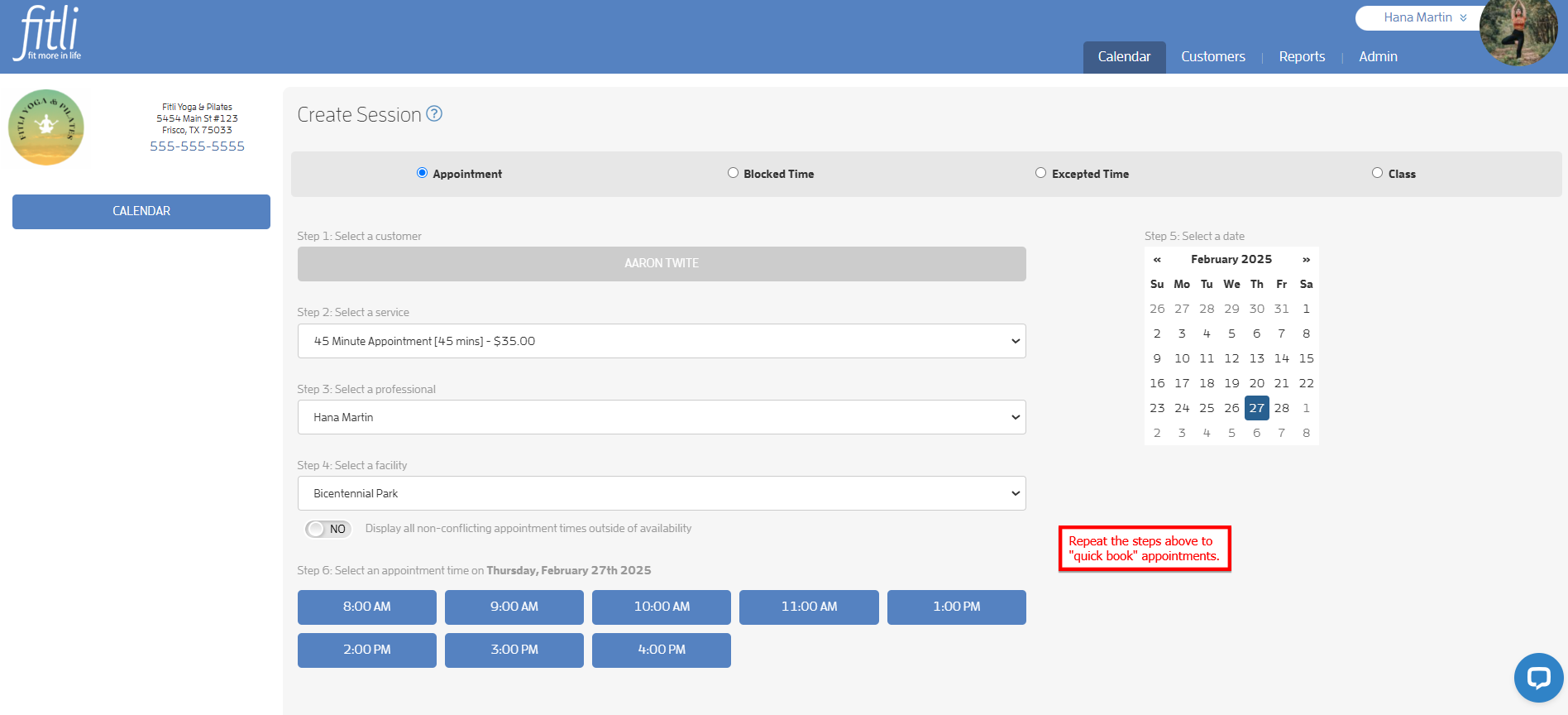Click the 'Fitli Yoga & Pilates' business name
This screenshot has width=1568, height=715.
(197, 107)
